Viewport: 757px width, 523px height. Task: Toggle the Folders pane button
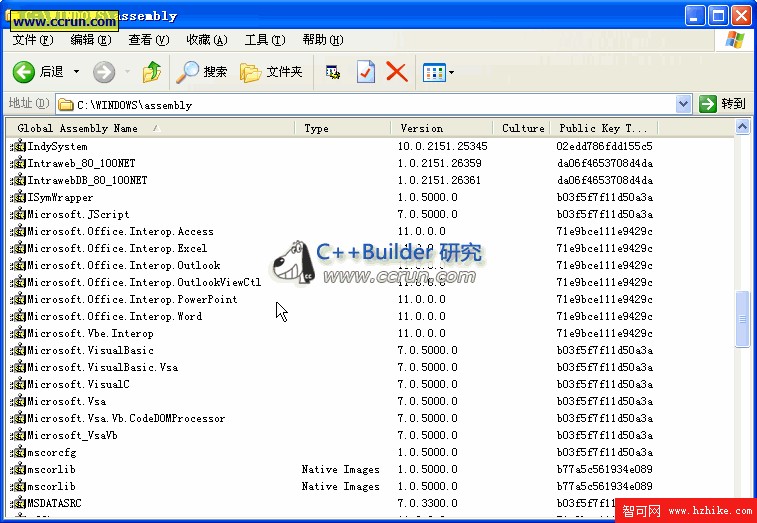[271, 72]
